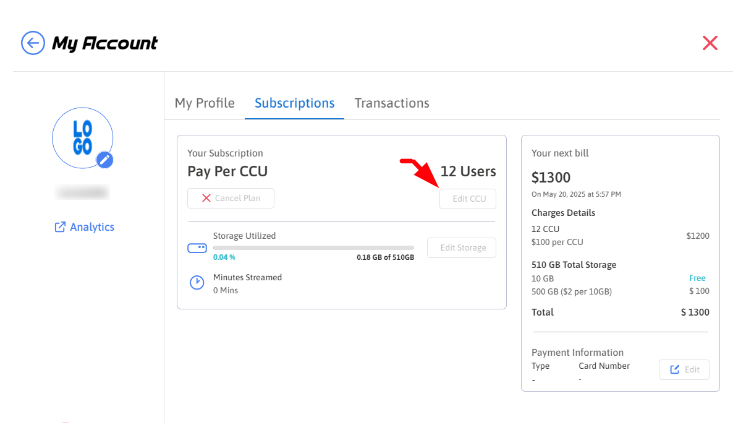Image resolution: width=744 pixels, height=423 pixels.
Task: Click the red X close icon
Action: tap(710, 43)
